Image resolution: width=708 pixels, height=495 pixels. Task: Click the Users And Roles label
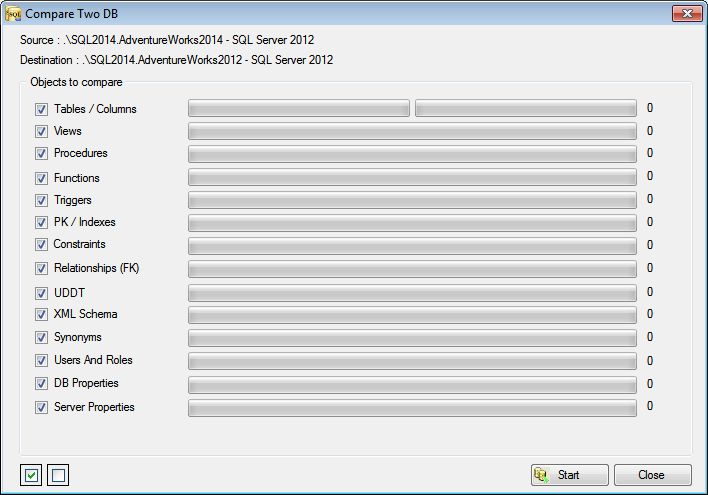(x=93, y=360)
